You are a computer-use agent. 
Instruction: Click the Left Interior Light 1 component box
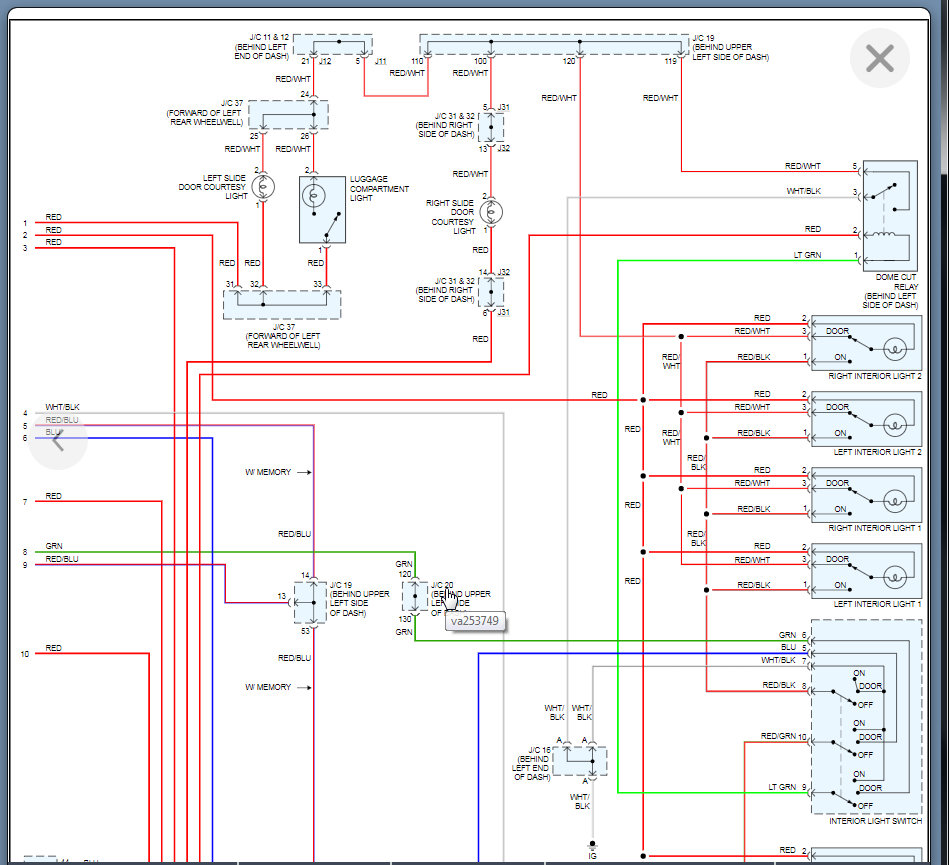(x=866, y=571)
